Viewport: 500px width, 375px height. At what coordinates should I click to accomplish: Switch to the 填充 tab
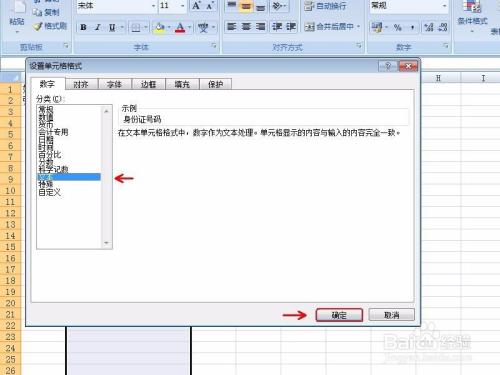click(182, 85)
